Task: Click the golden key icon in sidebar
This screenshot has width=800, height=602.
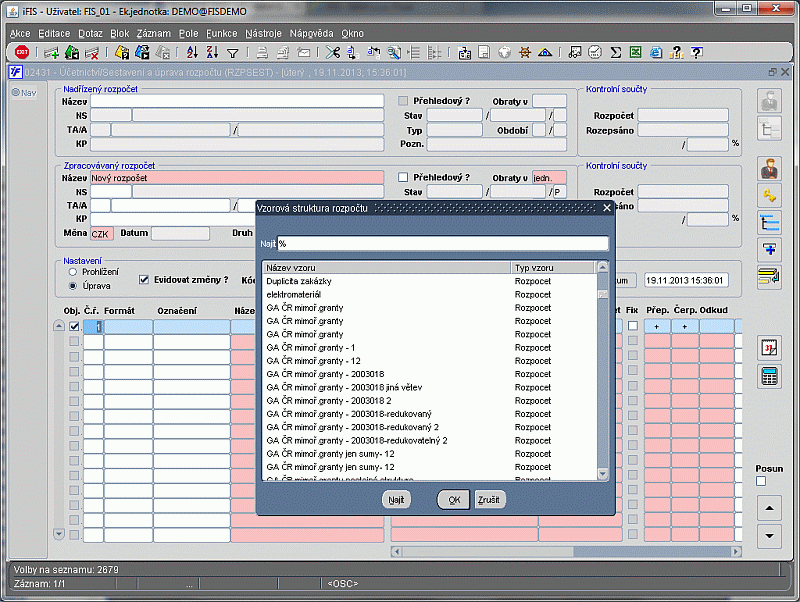Action: click(770, 195)
